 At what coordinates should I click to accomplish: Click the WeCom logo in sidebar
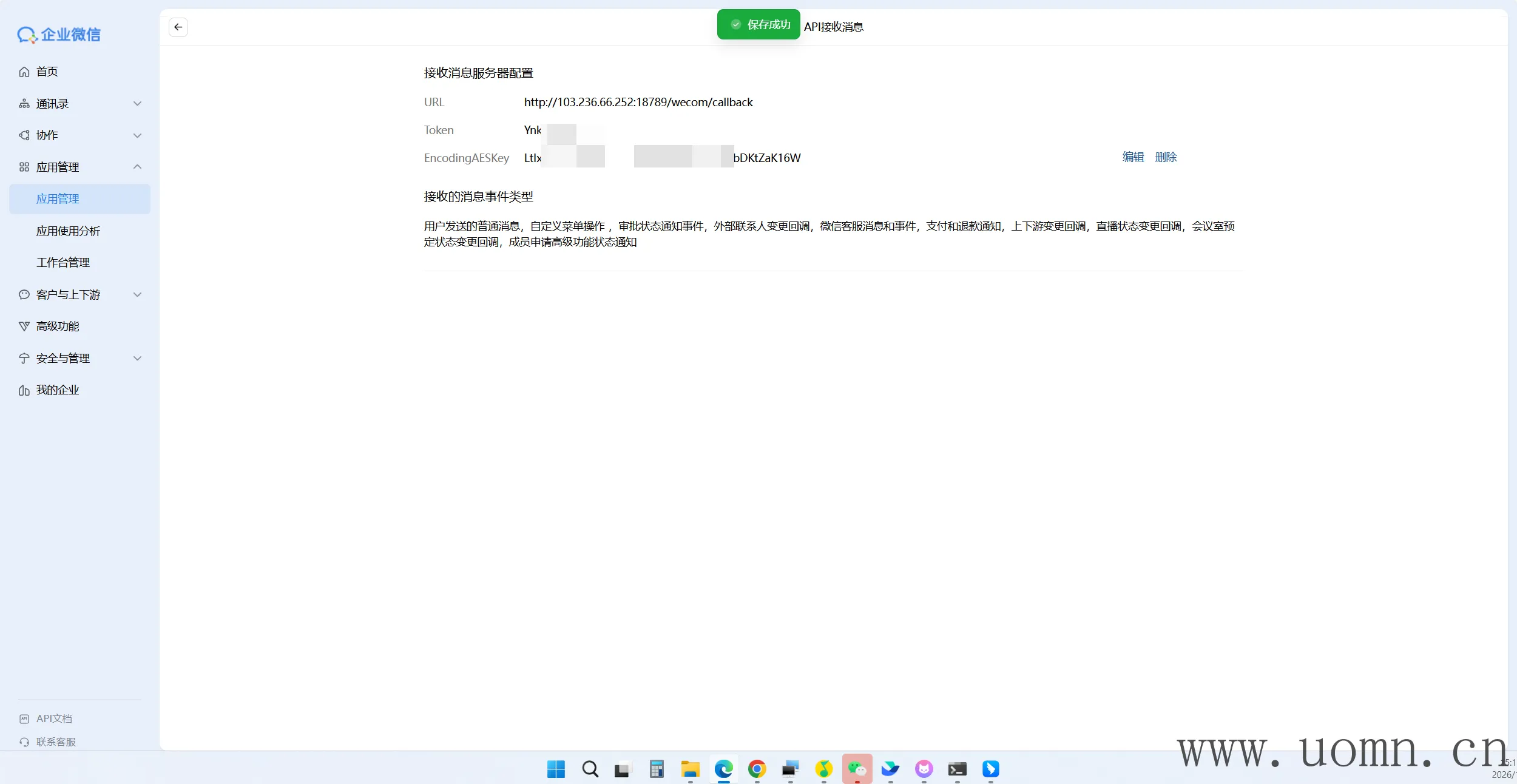point(59,35)
